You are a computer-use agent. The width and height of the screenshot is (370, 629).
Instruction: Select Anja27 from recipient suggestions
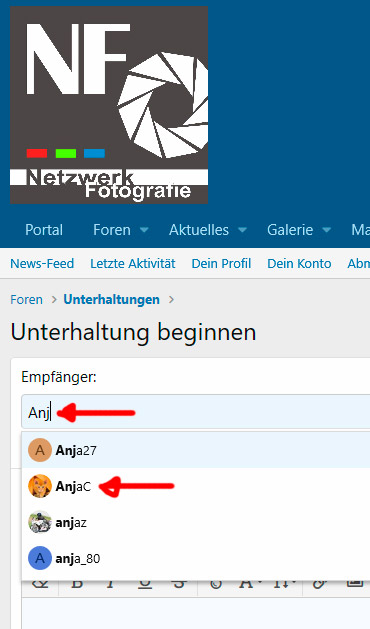tap(196, 450)
